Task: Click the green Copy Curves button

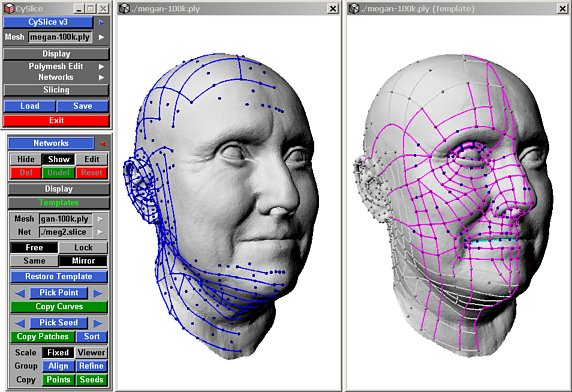Action: point(59,307)
